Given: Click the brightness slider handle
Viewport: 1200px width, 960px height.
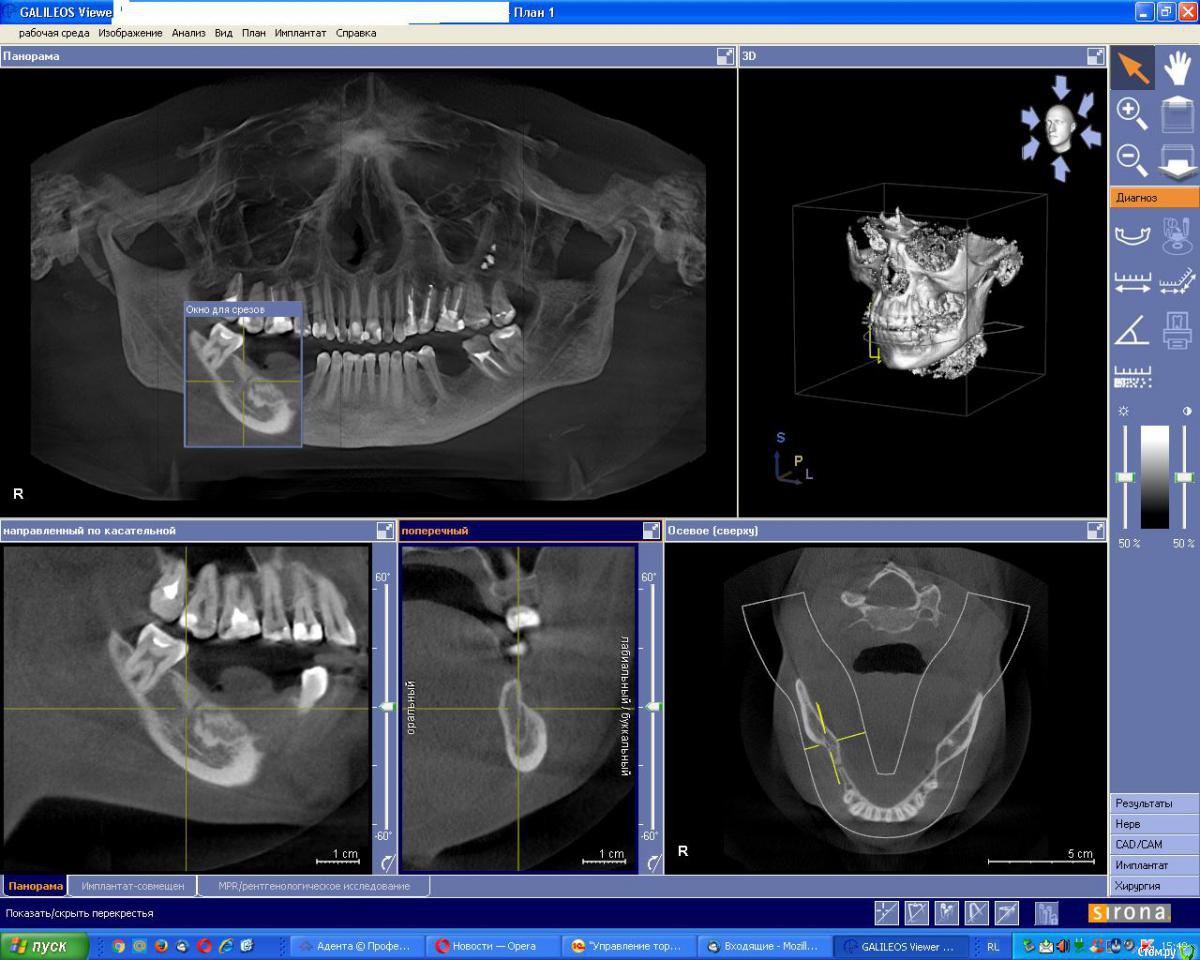Looking at the screenshot, I should tap(1126, 477).
